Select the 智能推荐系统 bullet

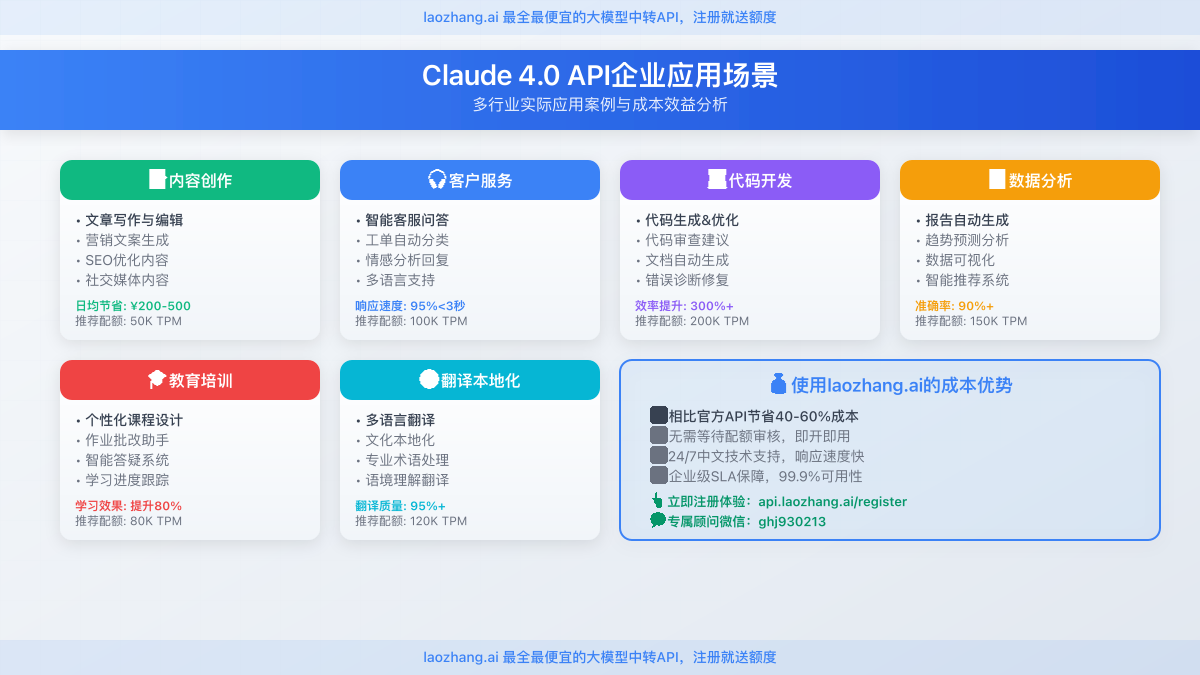click(962, 280)
